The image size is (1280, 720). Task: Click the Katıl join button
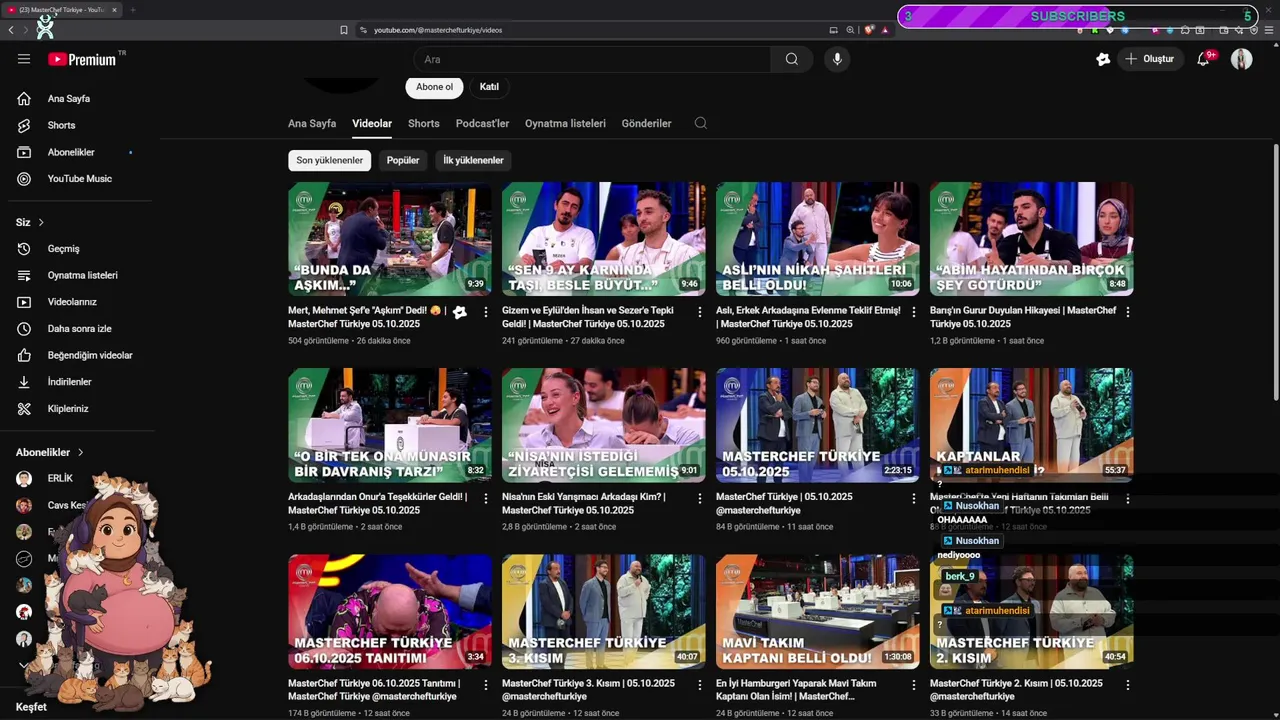(x=489, y=87)
